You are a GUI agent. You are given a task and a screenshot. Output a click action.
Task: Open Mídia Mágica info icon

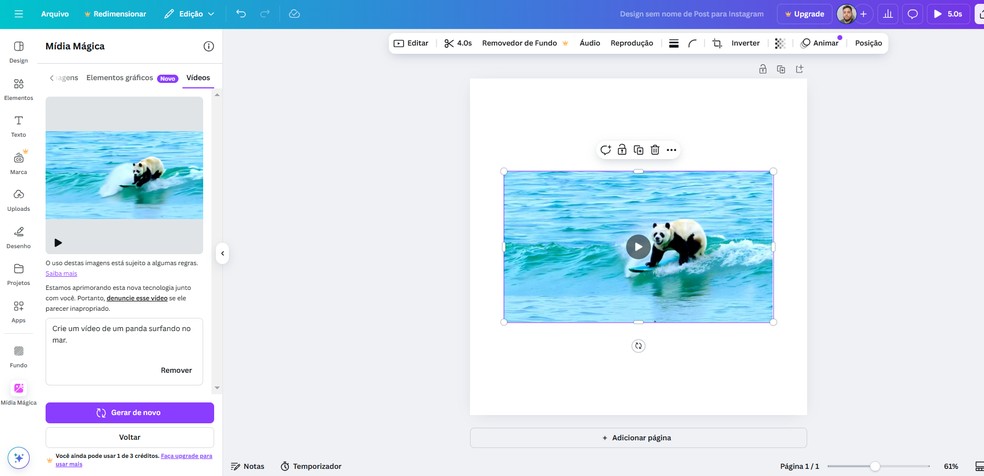pos(208,46)
